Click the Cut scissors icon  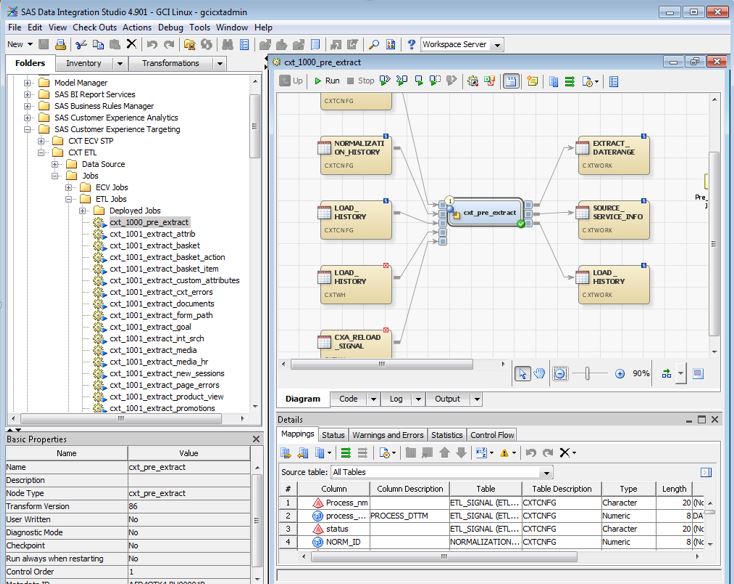coord(81,44)
